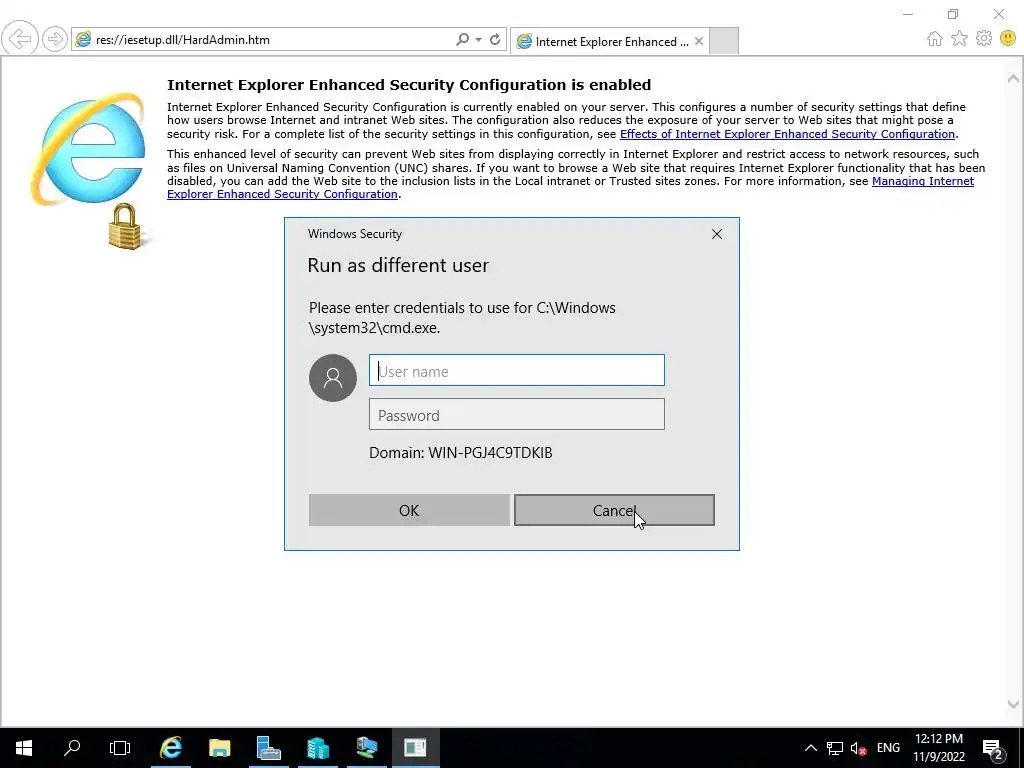Open the clock showing 12:12 PM
The height and width of the screenshot is (768, 1024).
[938, 748]
